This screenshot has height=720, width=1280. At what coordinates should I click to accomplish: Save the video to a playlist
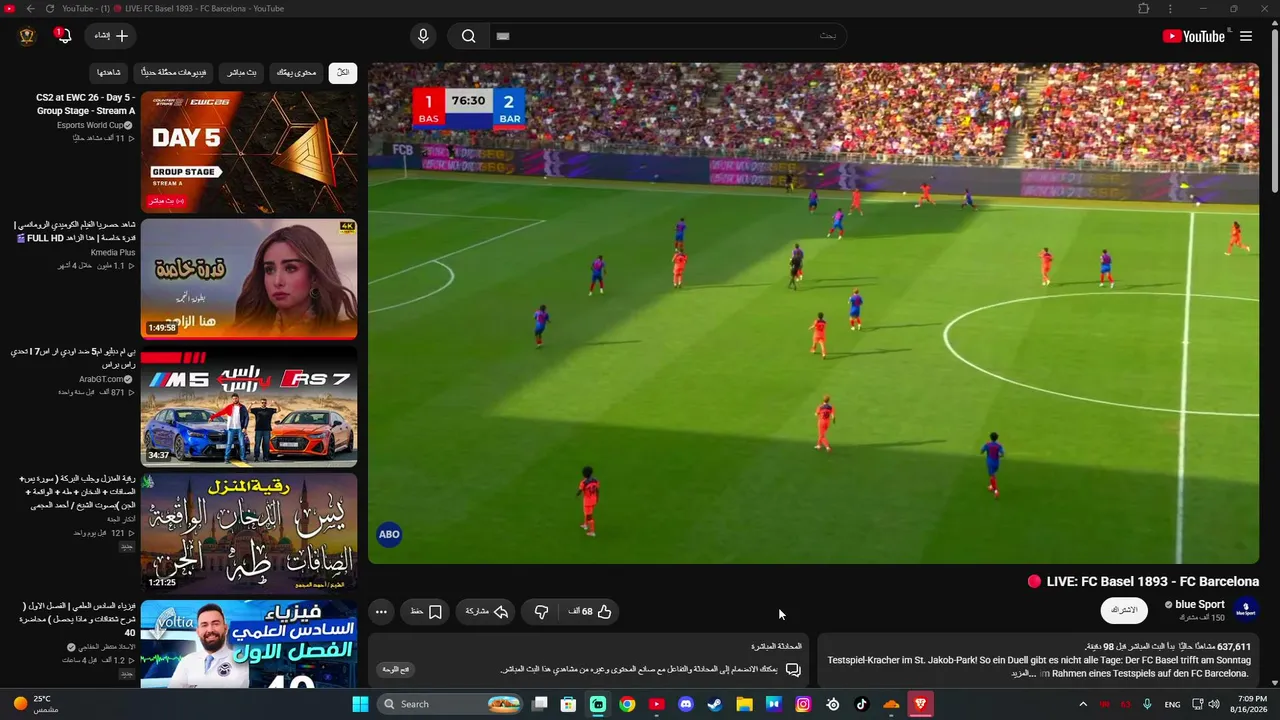tap(426, 612)
